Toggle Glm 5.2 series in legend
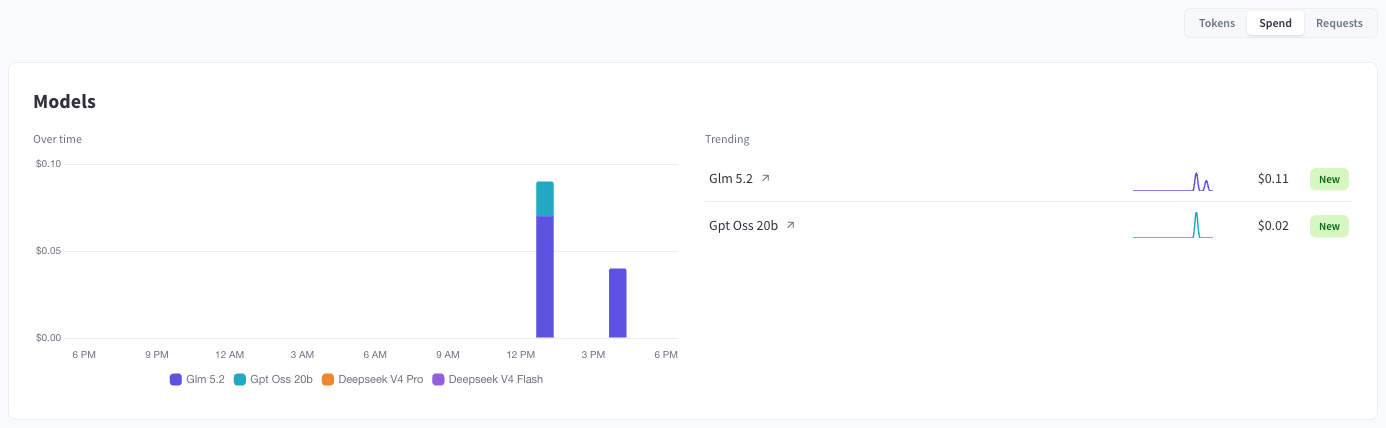Screen dimensions: 1386x428 pos(197,379)
